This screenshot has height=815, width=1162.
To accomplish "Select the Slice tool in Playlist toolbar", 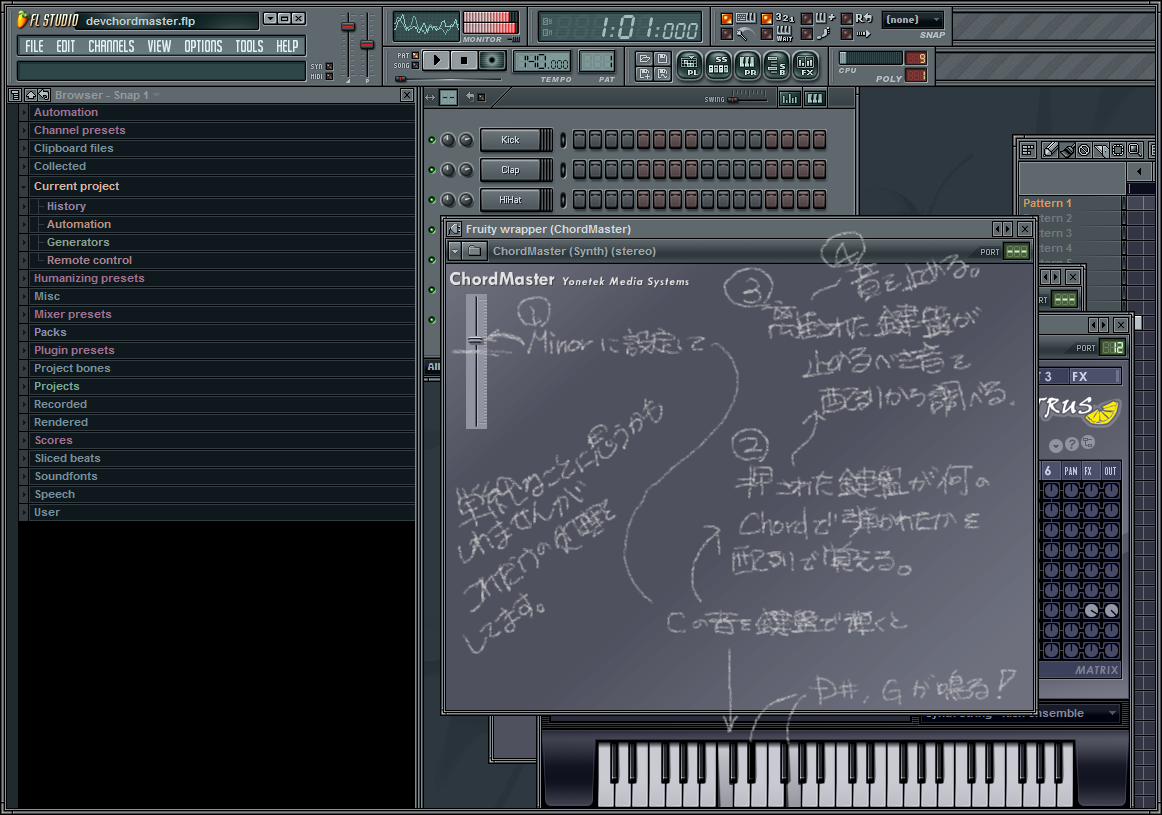I will pyautogui.click(x=1100, y=150).
